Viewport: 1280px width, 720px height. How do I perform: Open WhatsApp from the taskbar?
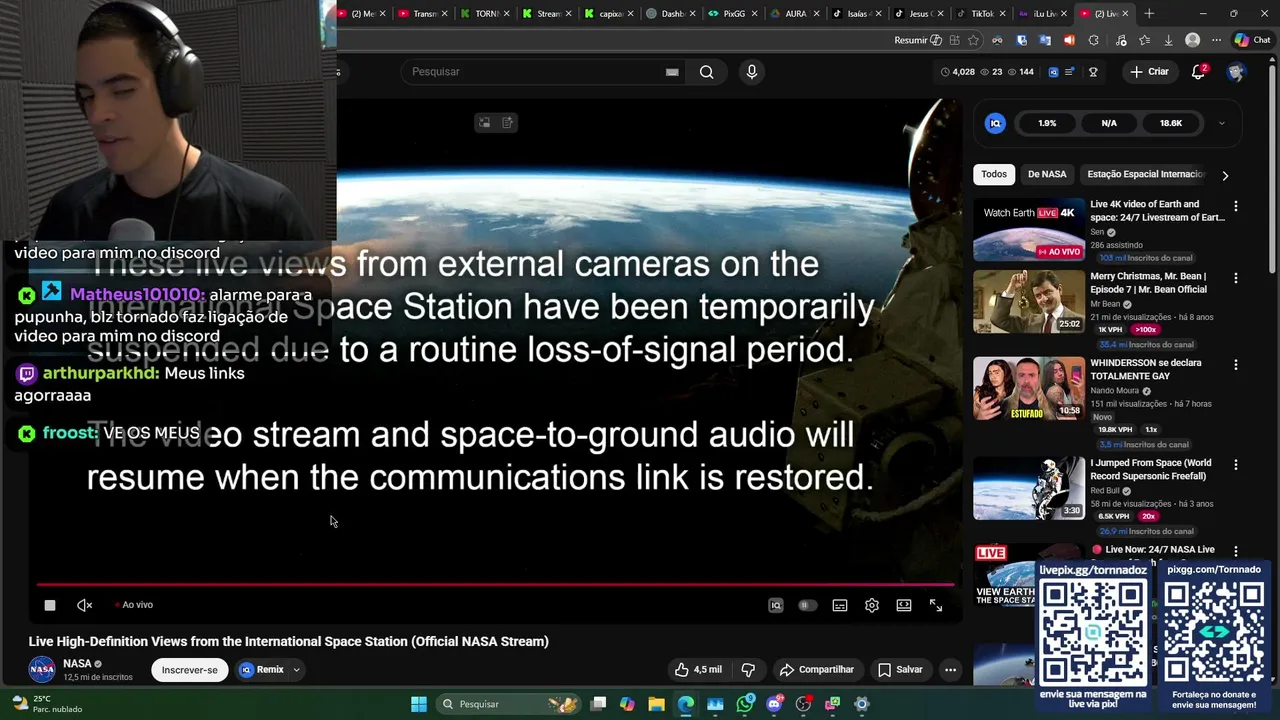(745, 704)
